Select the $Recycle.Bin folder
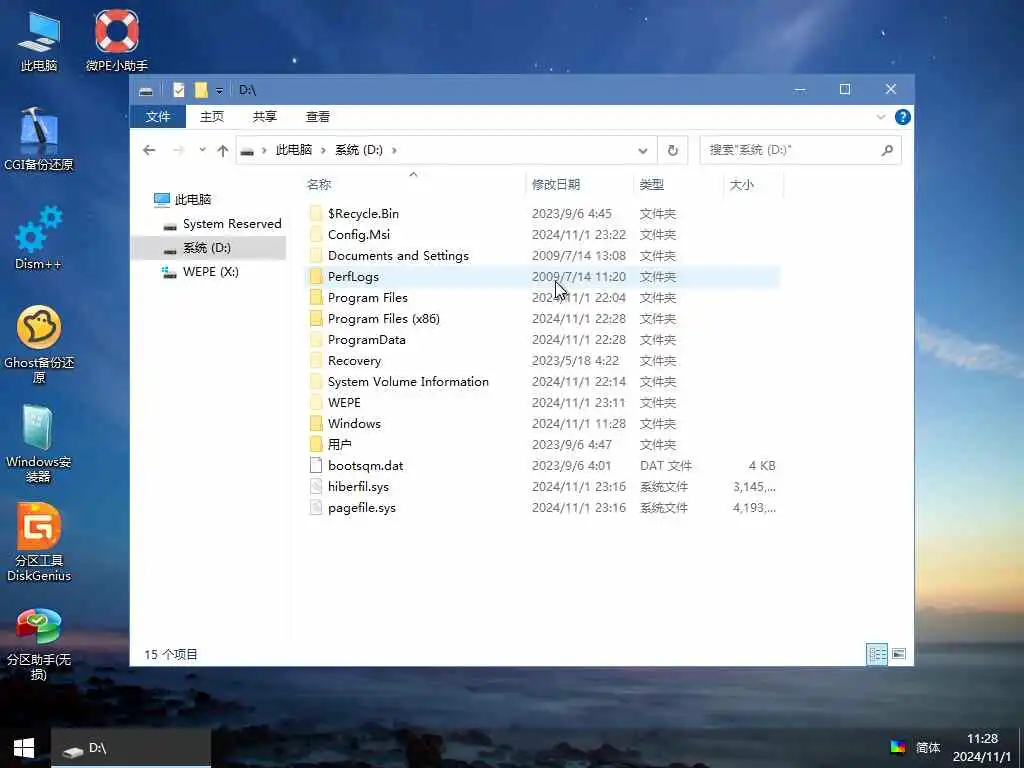Screen dimensions: 1024x768 [363, 214]
